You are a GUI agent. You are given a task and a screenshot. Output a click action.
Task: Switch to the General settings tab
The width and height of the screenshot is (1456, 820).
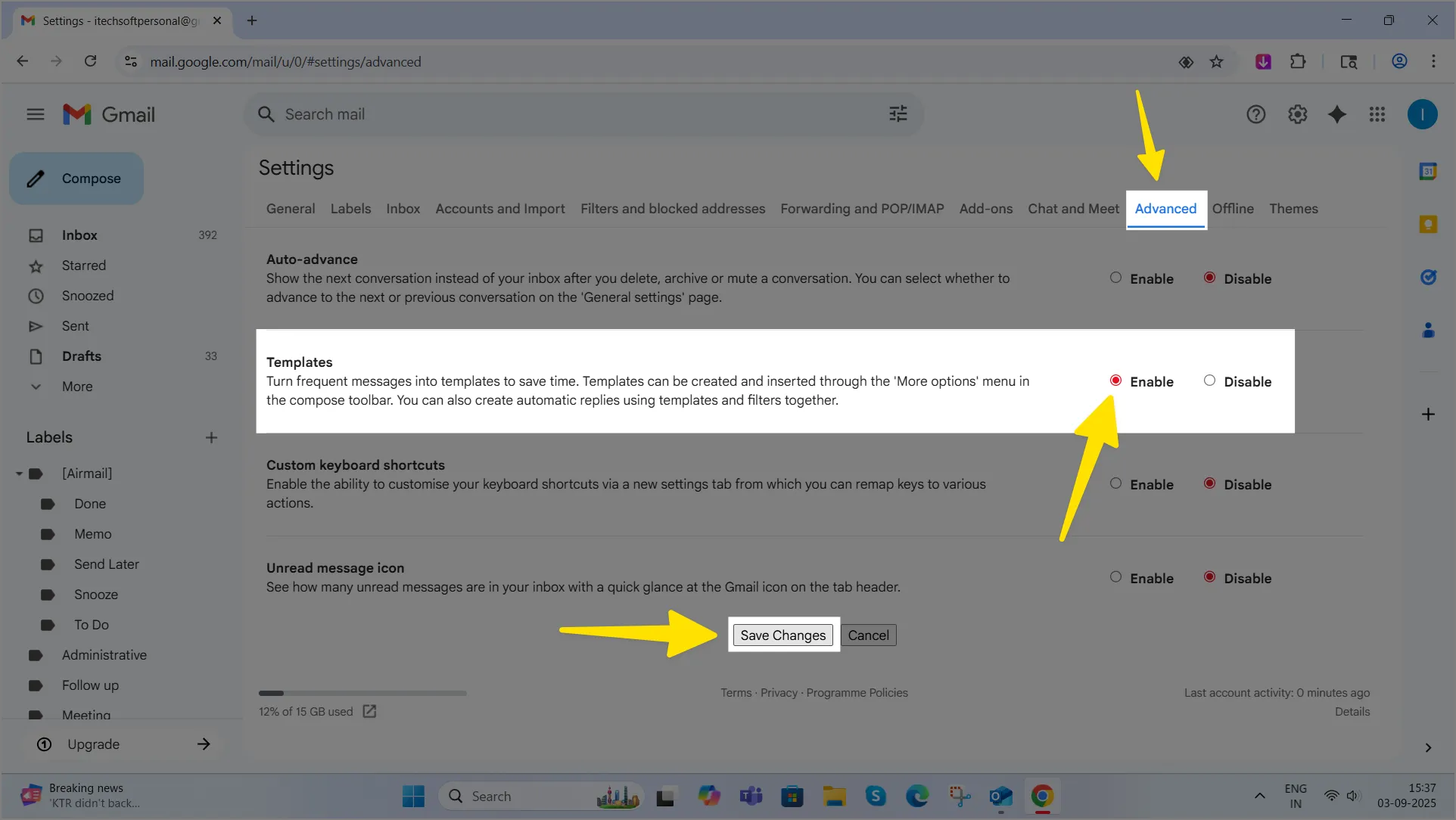pos(290,209)
